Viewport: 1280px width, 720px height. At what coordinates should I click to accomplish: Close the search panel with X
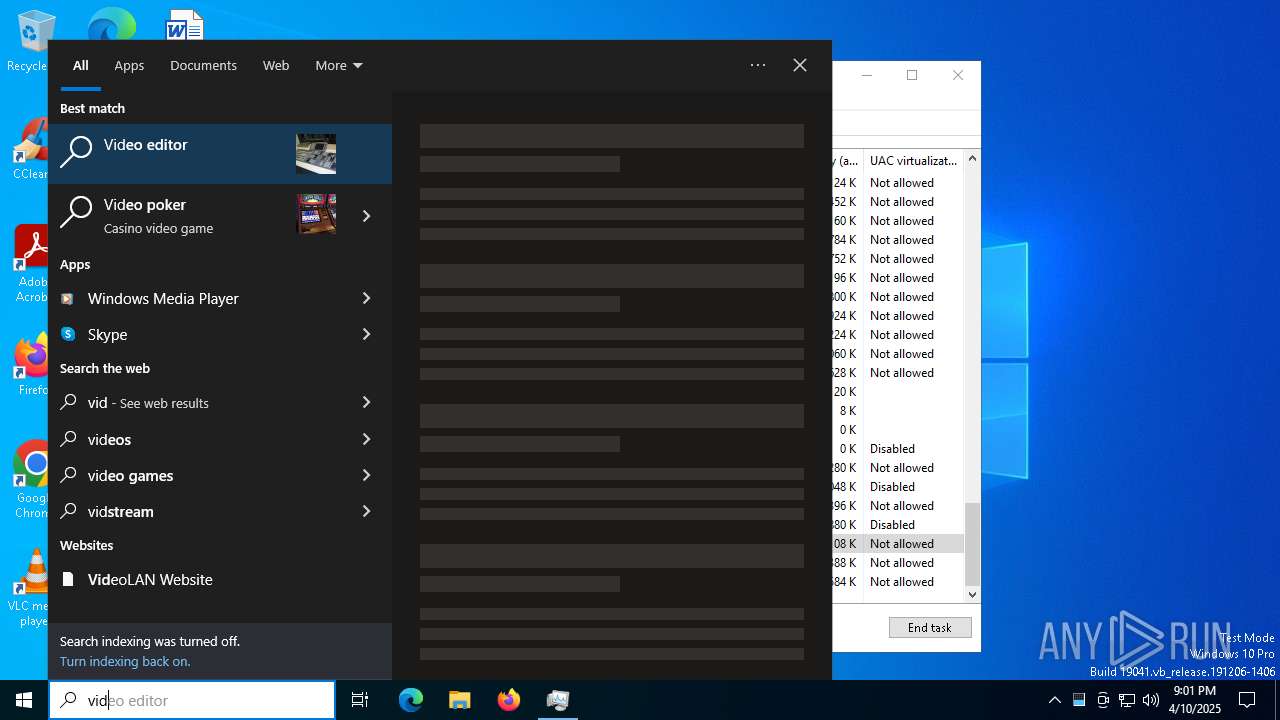[800, 65]
